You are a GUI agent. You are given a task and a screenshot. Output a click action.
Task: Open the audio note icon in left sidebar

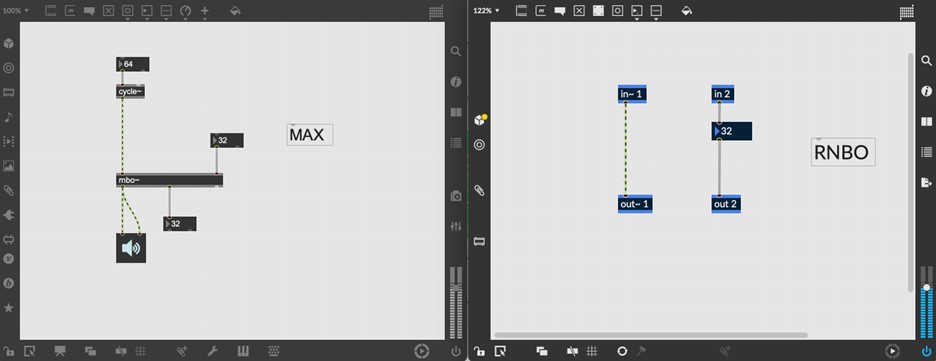[x=8, y=117]
